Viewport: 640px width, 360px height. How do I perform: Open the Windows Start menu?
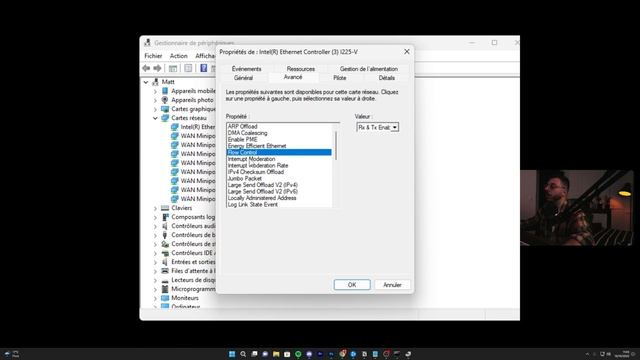[x=232, y=354]
